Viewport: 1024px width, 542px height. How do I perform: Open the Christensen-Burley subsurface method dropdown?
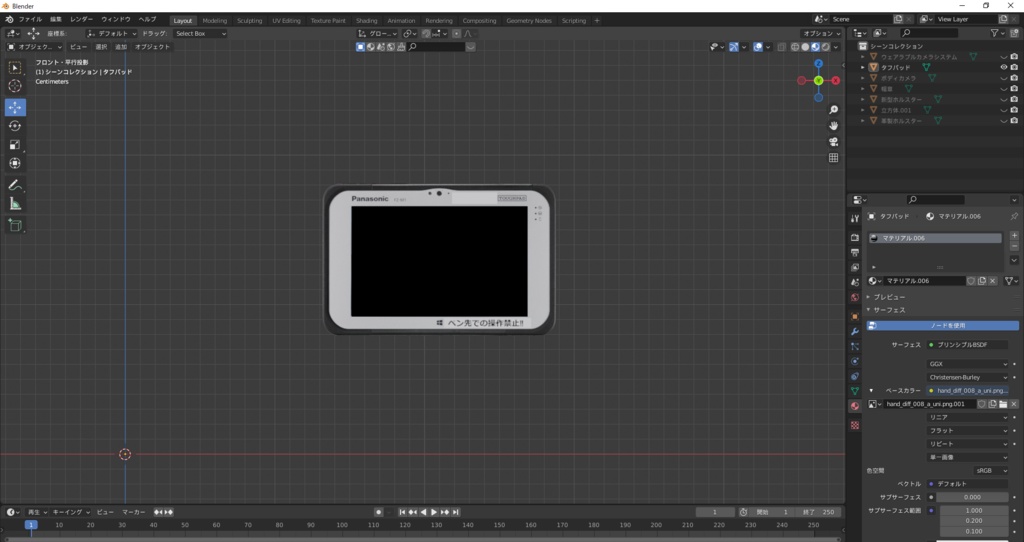coord(967,377)
